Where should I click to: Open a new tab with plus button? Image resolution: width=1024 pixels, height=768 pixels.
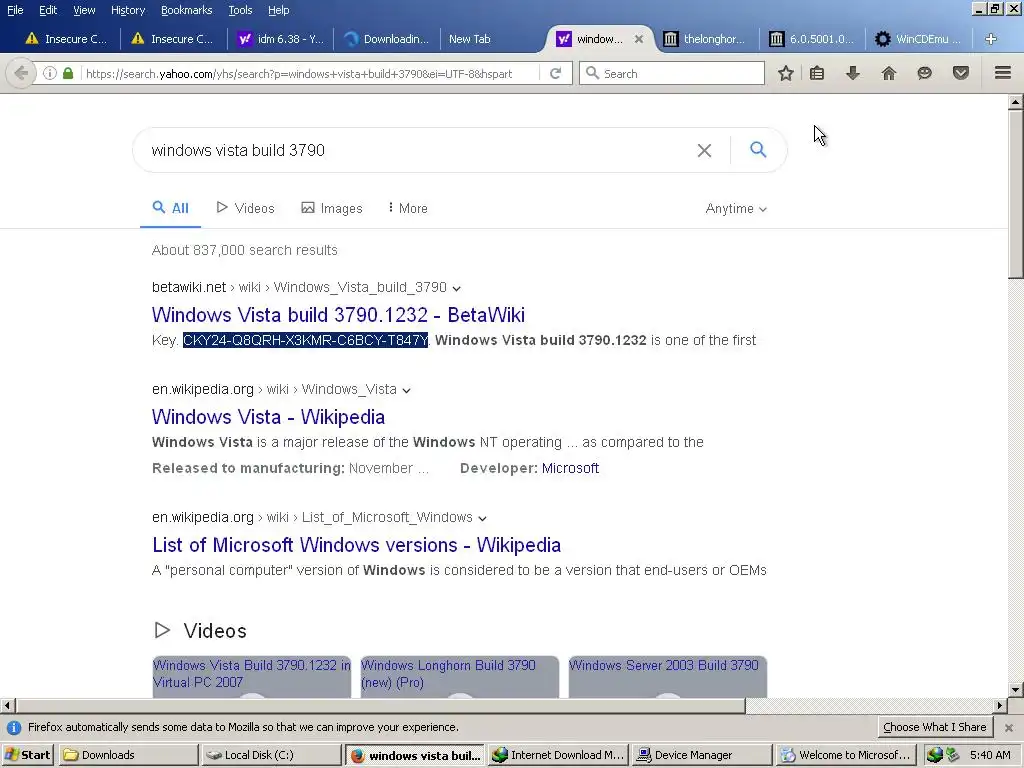tap(991, 39)
